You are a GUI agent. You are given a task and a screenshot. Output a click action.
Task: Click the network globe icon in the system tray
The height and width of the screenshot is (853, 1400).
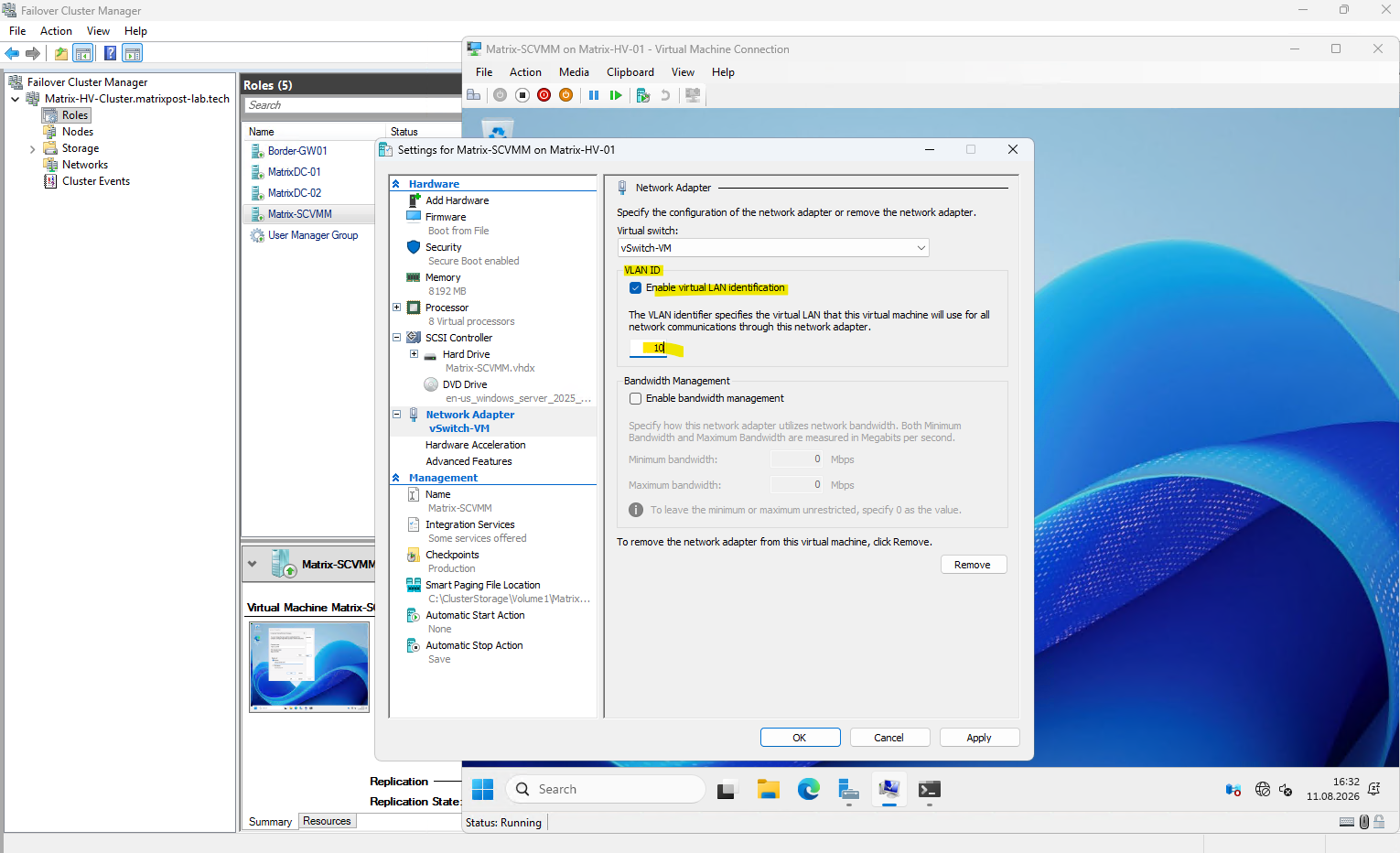pyautogui.click(x=1263, y=789)
